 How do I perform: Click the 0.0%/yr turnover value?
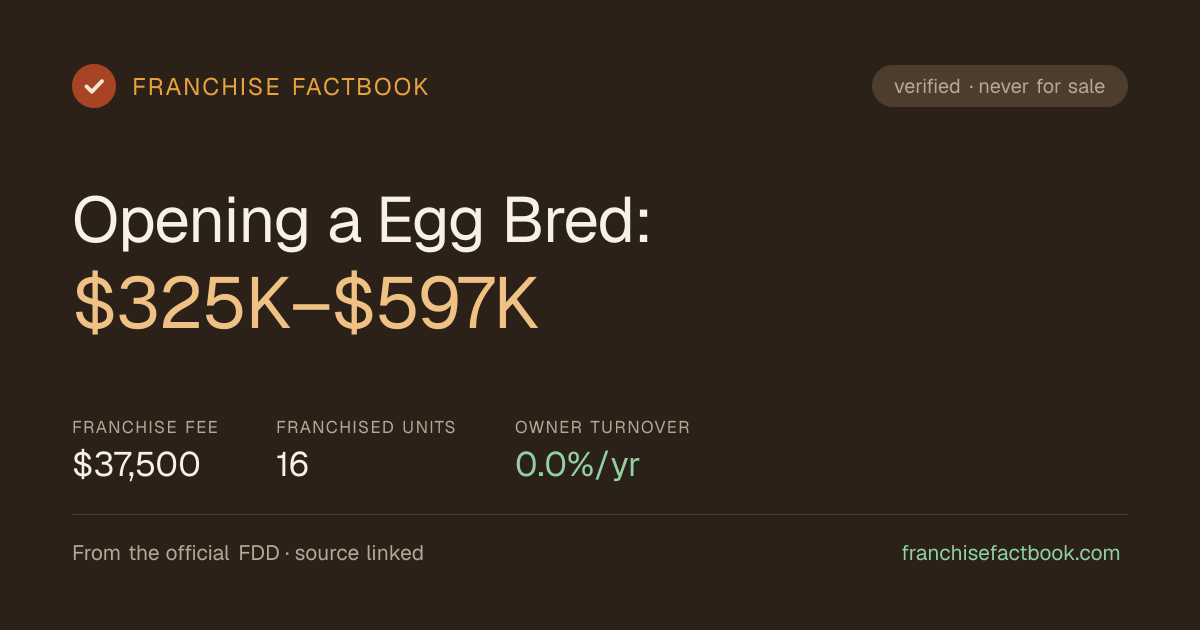click(577, 464)
